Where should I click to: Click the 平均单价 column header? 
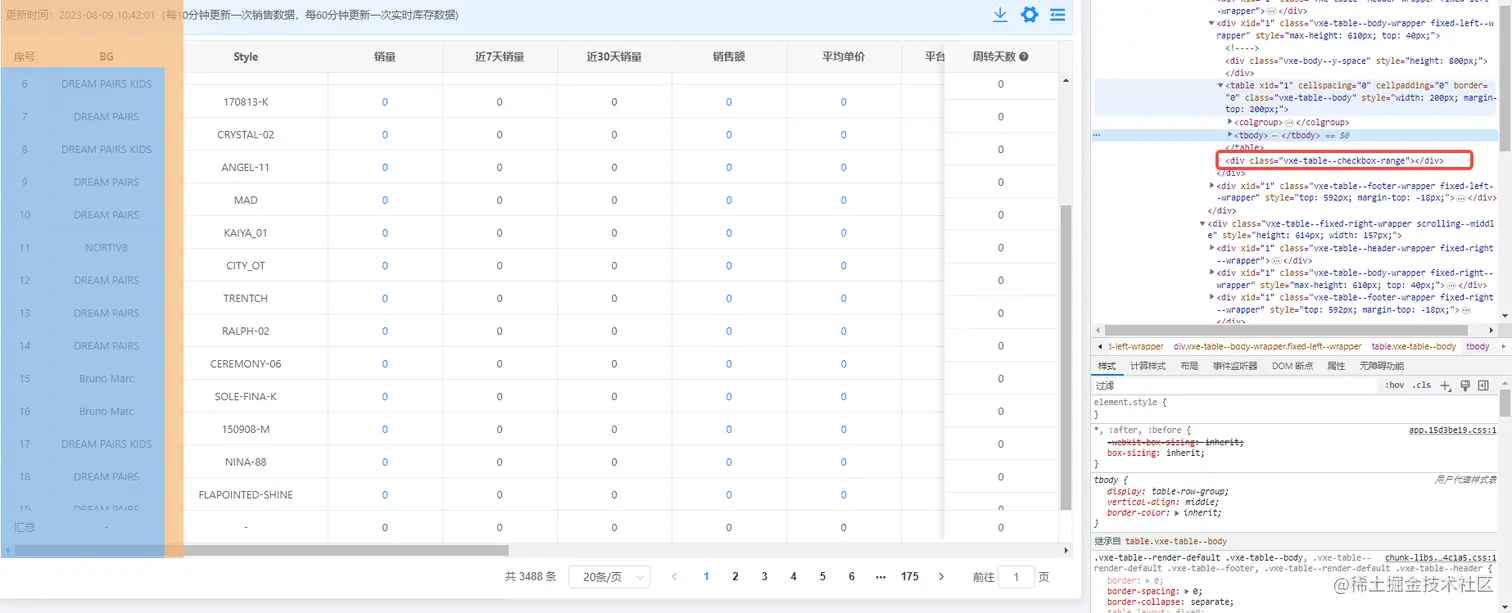tap(843, 57)
